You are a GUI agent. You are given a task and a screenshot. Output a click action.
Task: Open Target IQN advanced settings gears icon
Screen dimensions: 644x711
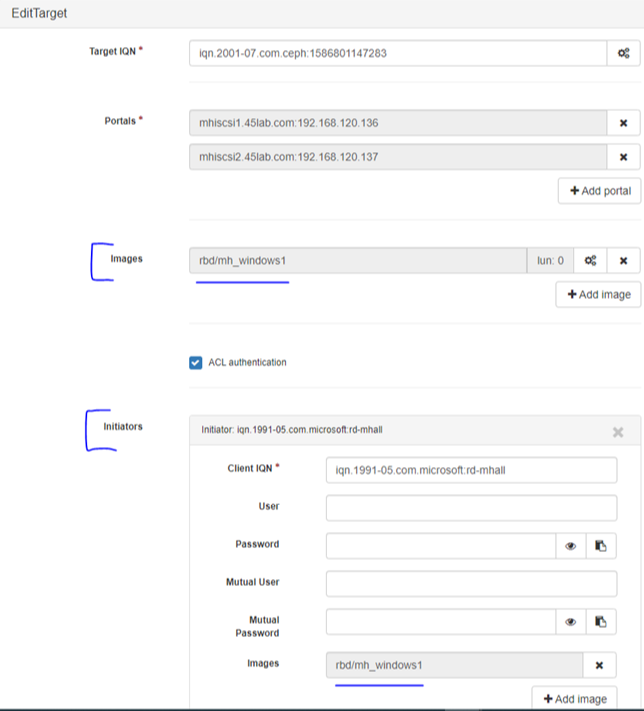pos(624,53)
